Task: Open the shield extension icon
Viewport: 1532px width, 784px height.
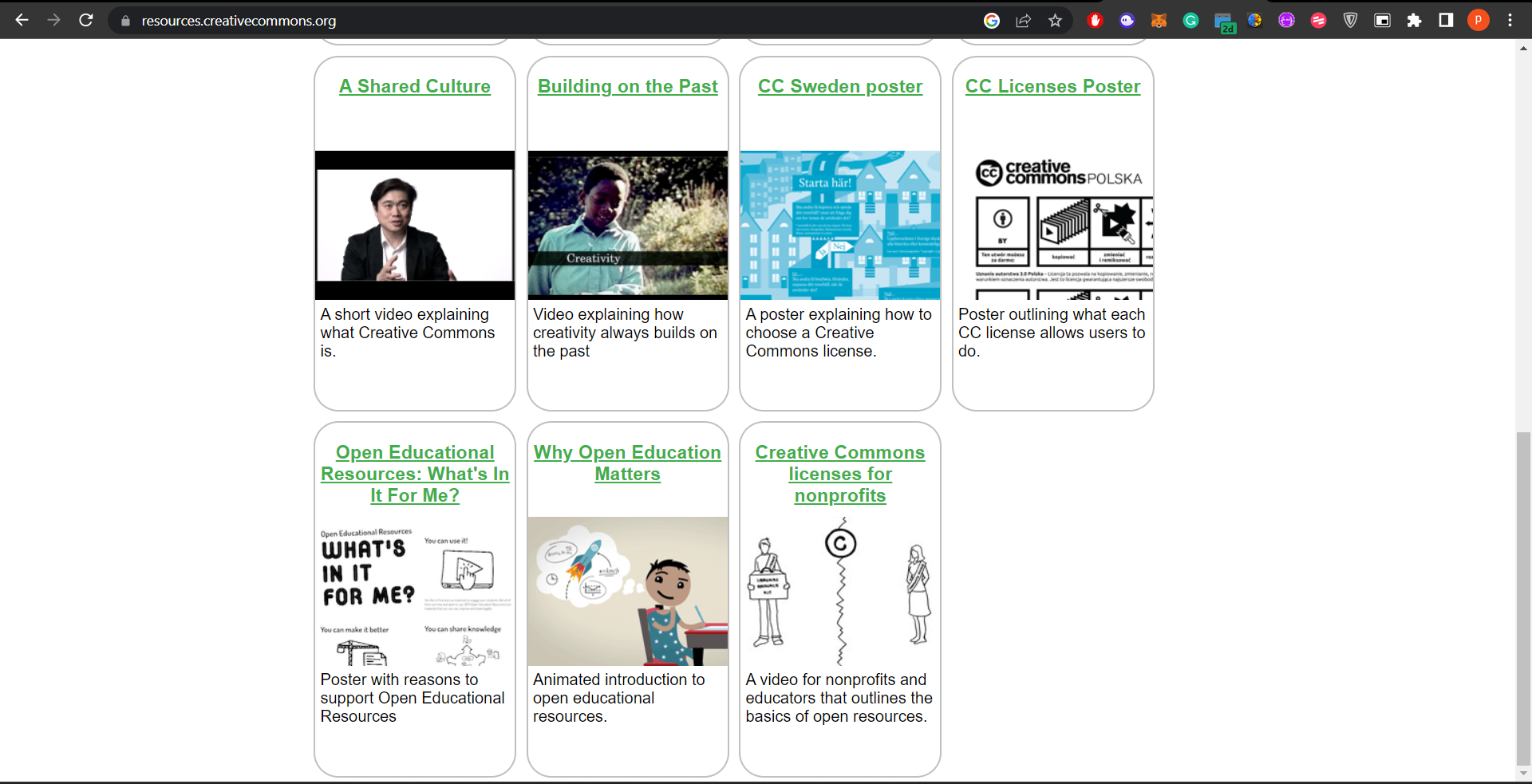Action: pos(1350,21)
